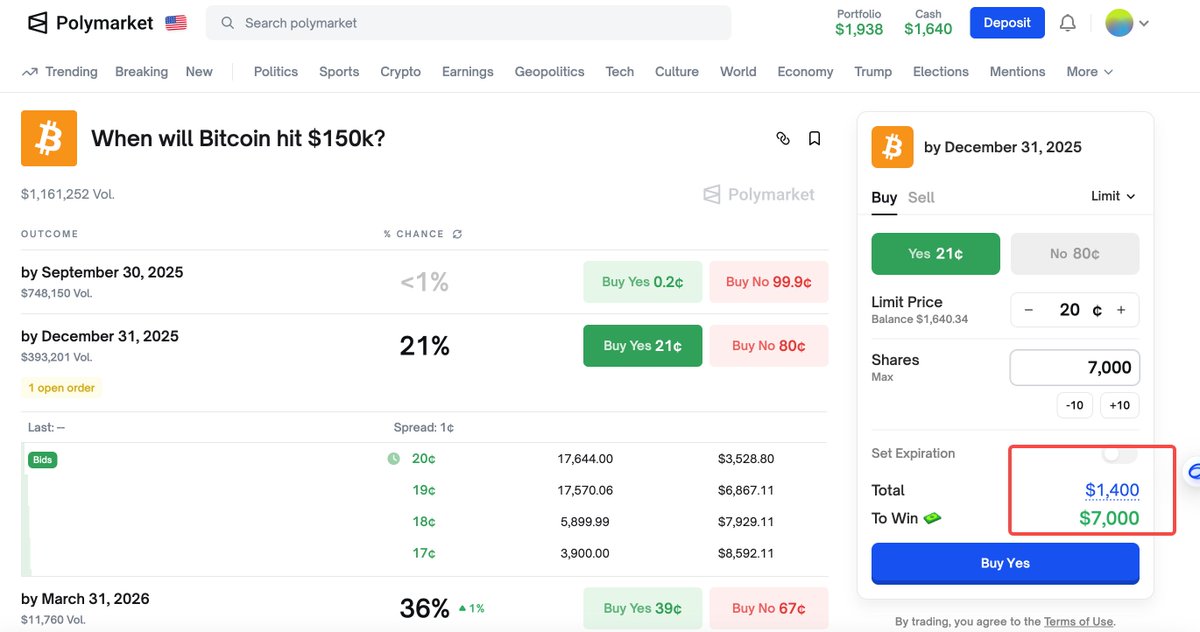The width and height of the screenshot is (1200, 632).
Task: Select the by March 31, 2026 outcome row
Action: [x=424, y=606]
